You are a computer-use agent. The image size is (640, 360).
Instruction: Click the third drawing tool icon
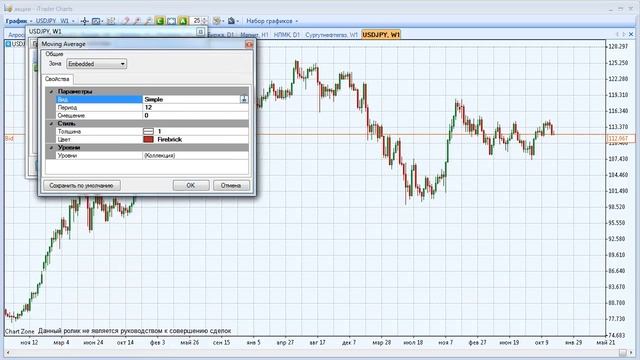click(149, 21)
